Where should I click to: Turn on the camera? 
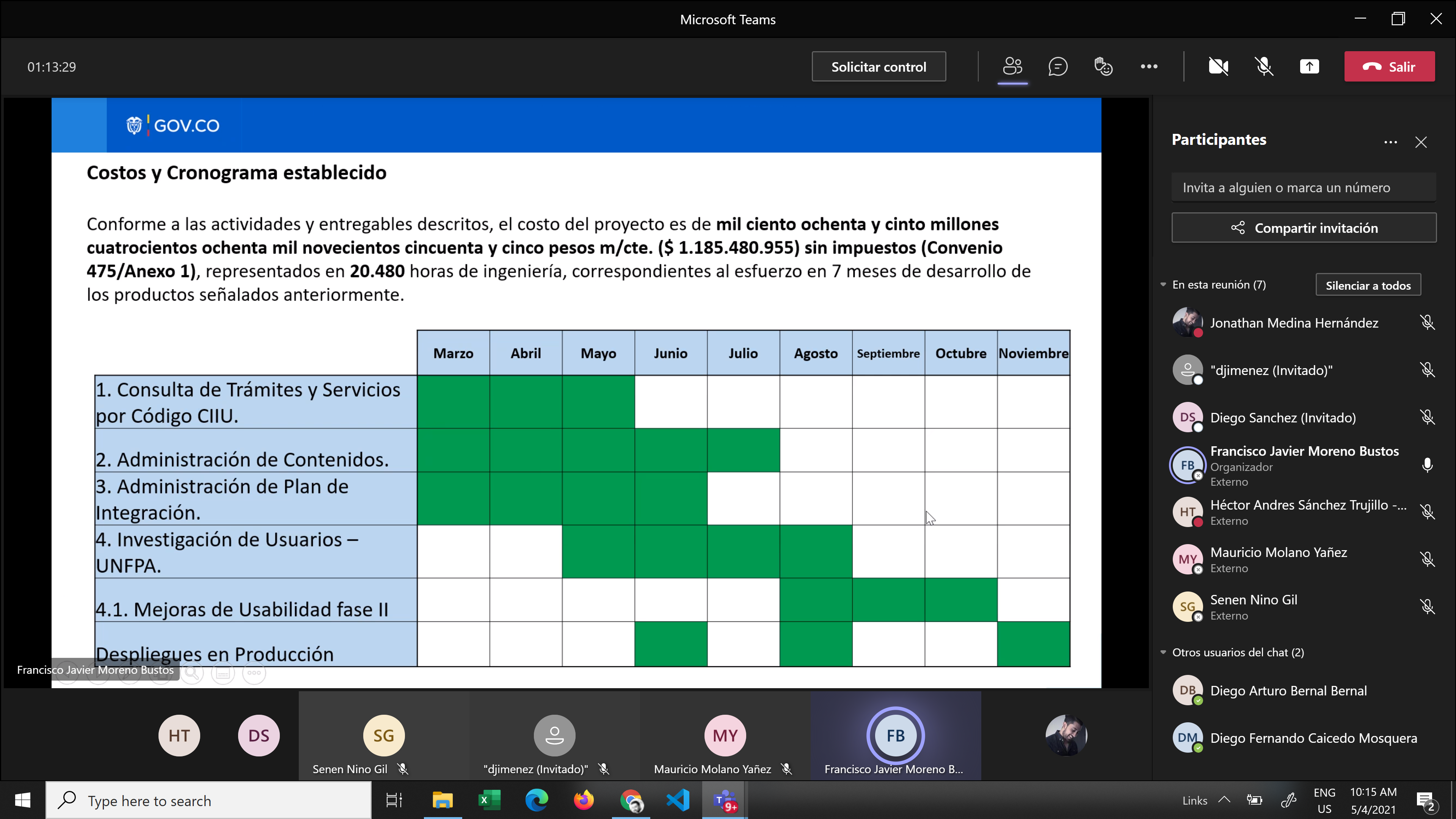[x=1219, y=67]
